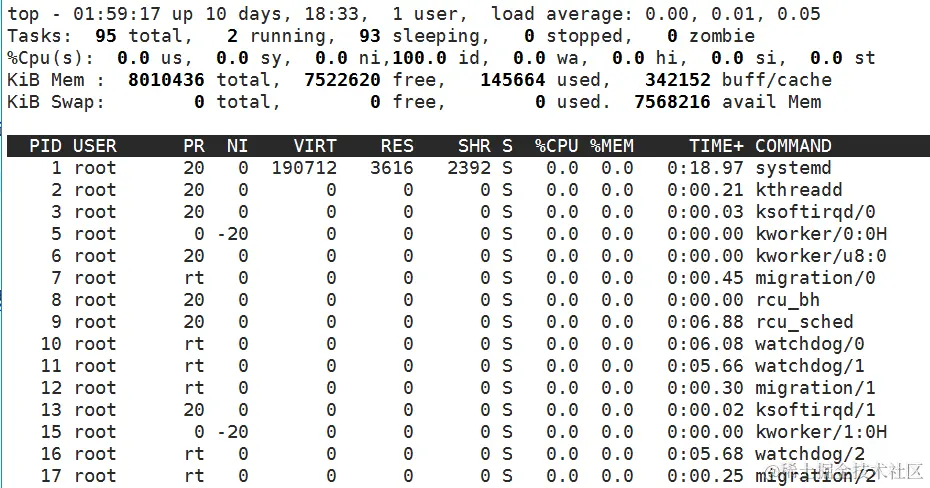Click the RES column header

click(x=397, y=146)
